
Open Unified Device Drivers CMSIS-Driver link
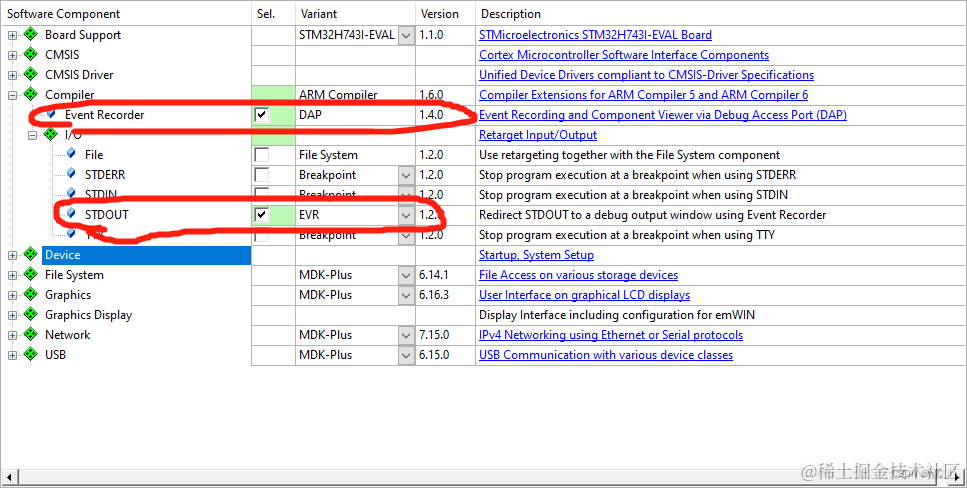[646, 75]
